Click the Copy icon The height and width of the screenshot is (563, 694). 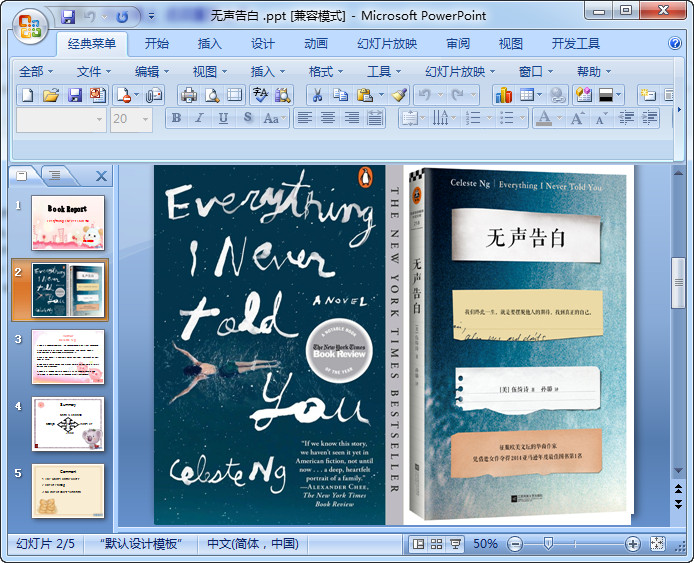340,95
